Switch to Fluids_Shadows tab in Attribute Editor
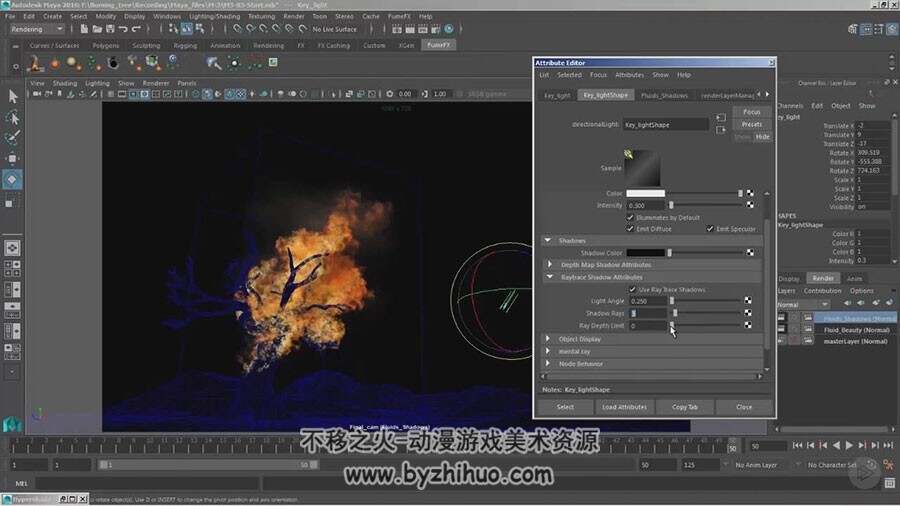The height and width of the screenshot is (506, 900). (x=664, y=95)
